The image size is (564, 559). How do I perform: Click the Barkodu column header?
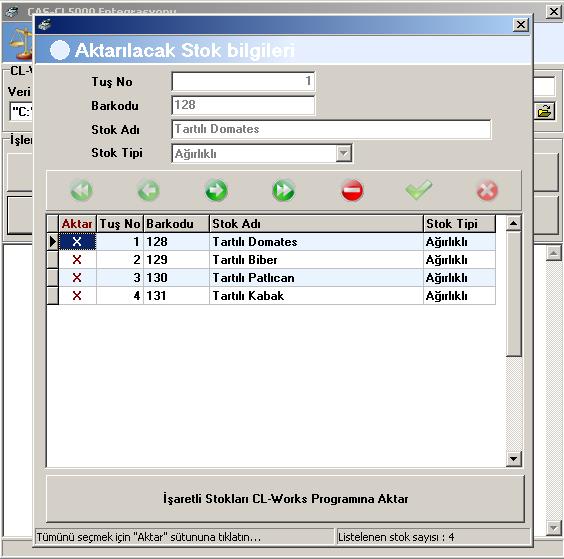[176, 224]
